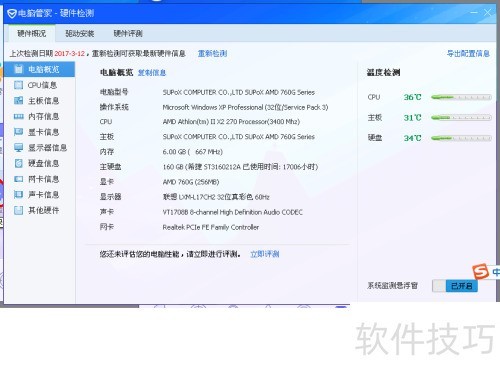Click the Microsoft Windows XP Professional text
The height and width of the screenshot is (376, 500).
tap(245, 107)
